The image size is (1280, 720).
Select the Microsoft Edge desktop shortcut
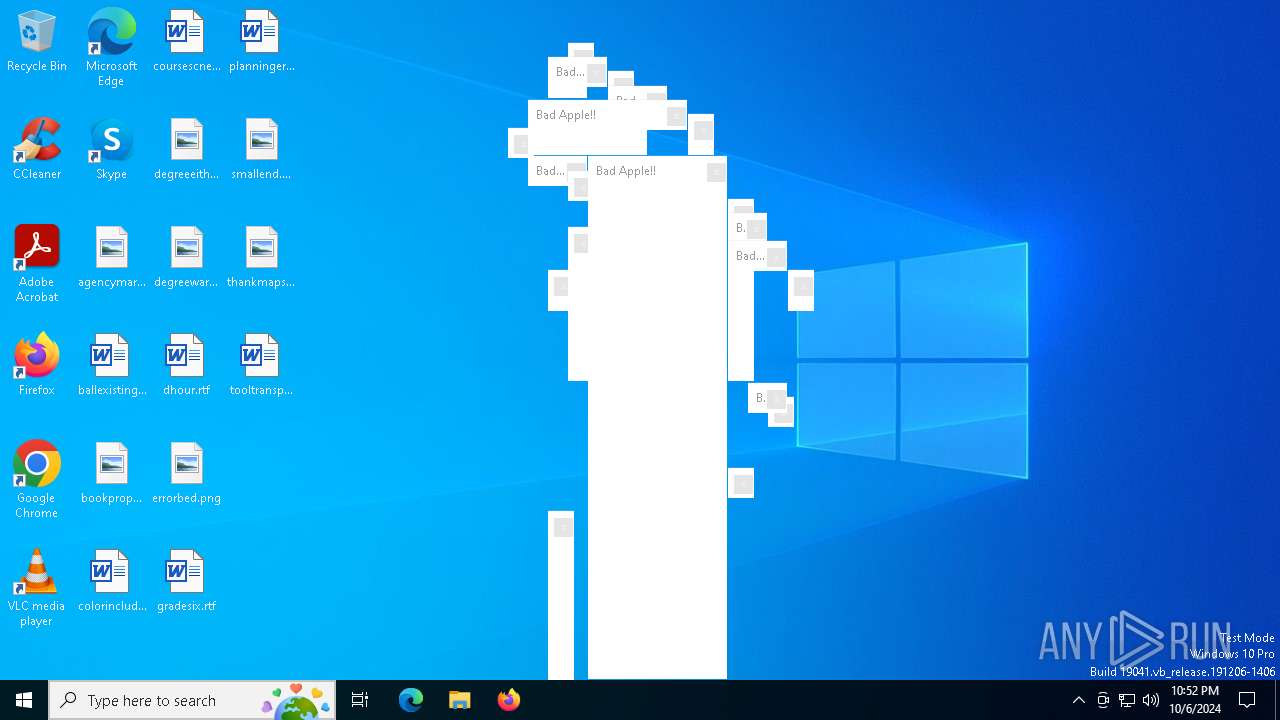pos(111,47)
